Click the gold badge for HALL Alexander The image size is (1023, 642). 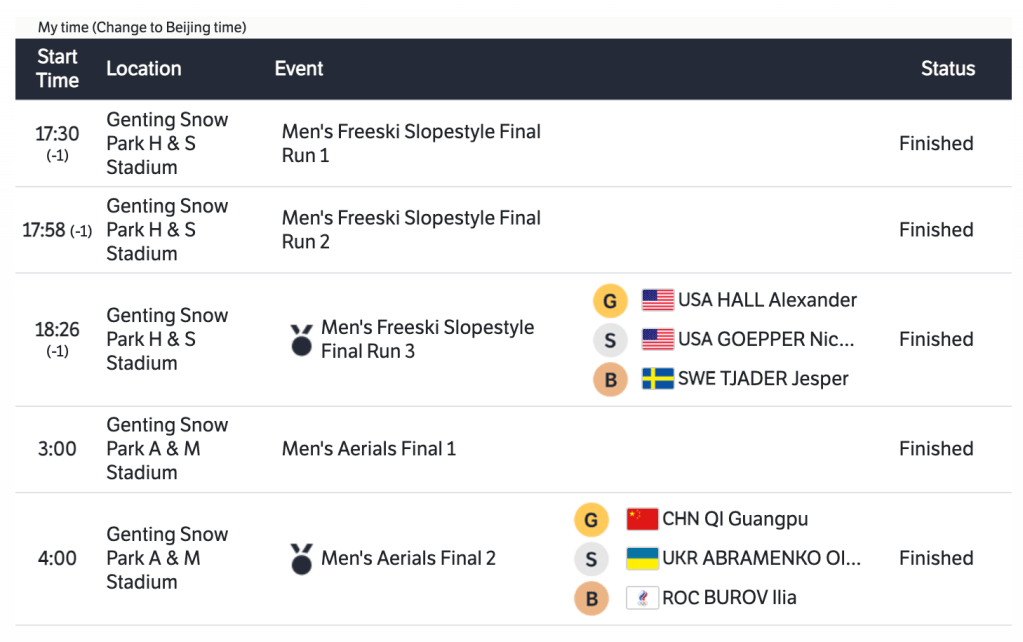(x=610, y=301)
